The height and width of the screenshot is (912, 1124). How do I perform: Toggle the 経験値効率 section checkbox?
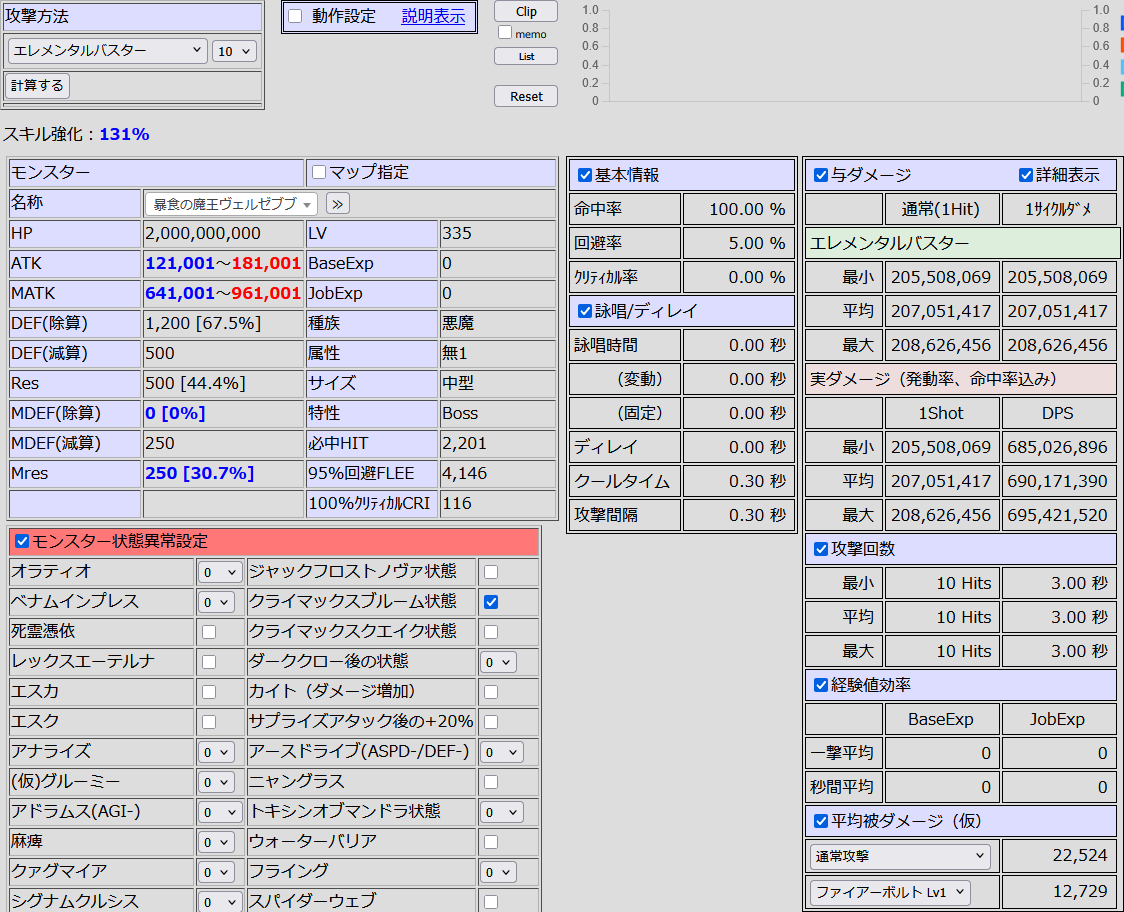(821, 685)
